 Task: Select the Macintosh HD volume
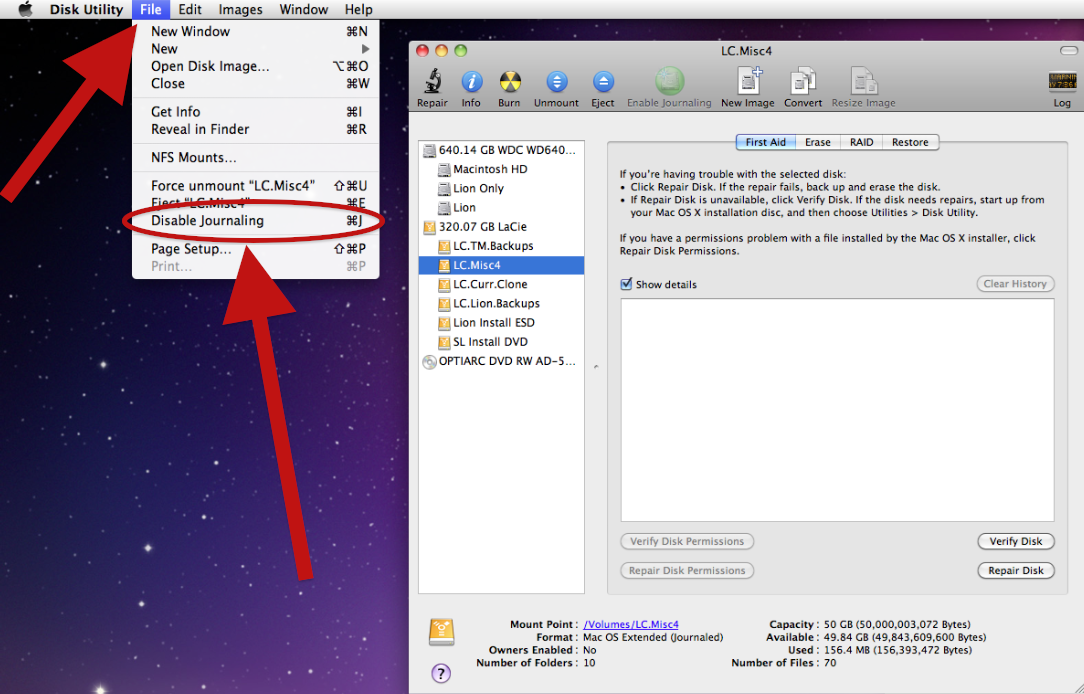point(501,169)
